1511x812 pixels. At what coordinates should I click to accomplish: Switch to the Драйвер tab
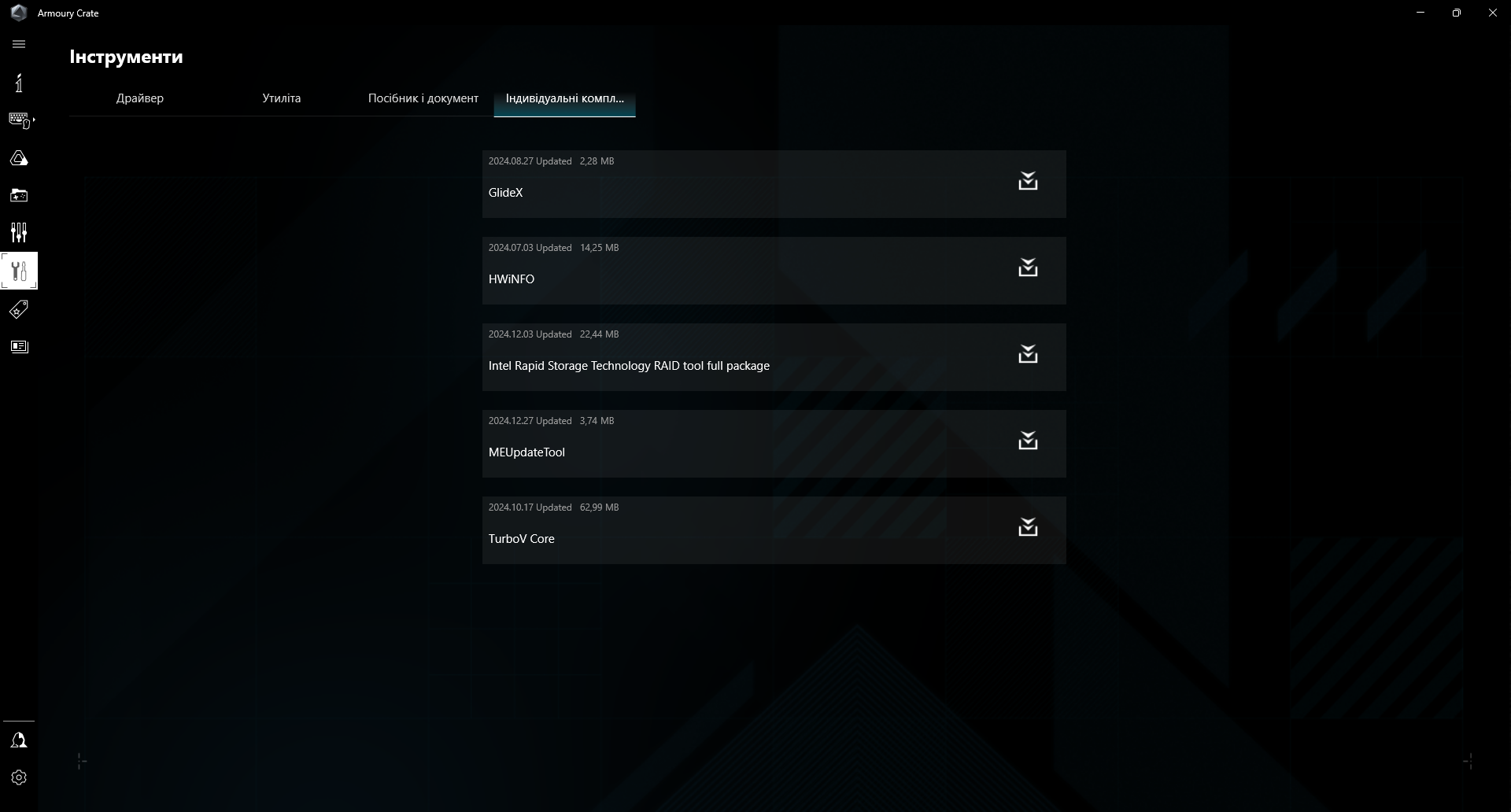(x=140, y=98)
